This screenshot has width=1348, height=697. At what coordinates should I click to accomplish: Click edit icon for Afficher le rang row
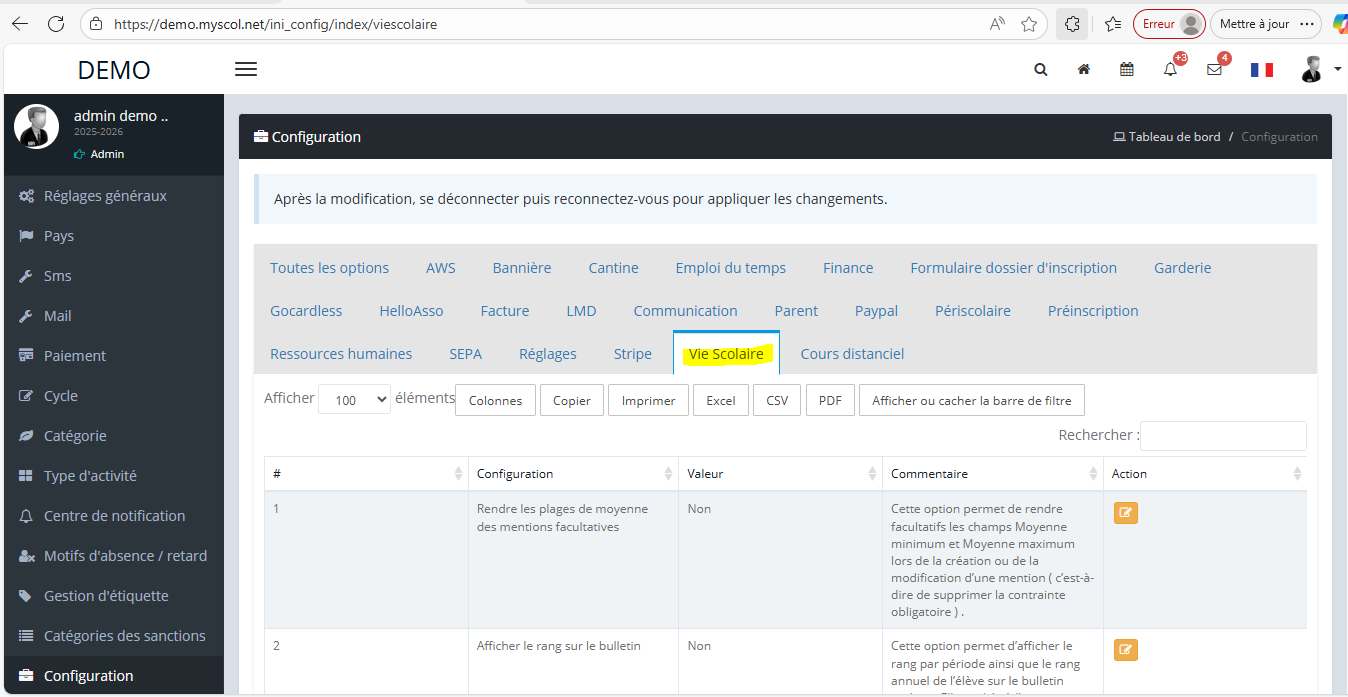pyautogui.click(x=1125, y=650)
